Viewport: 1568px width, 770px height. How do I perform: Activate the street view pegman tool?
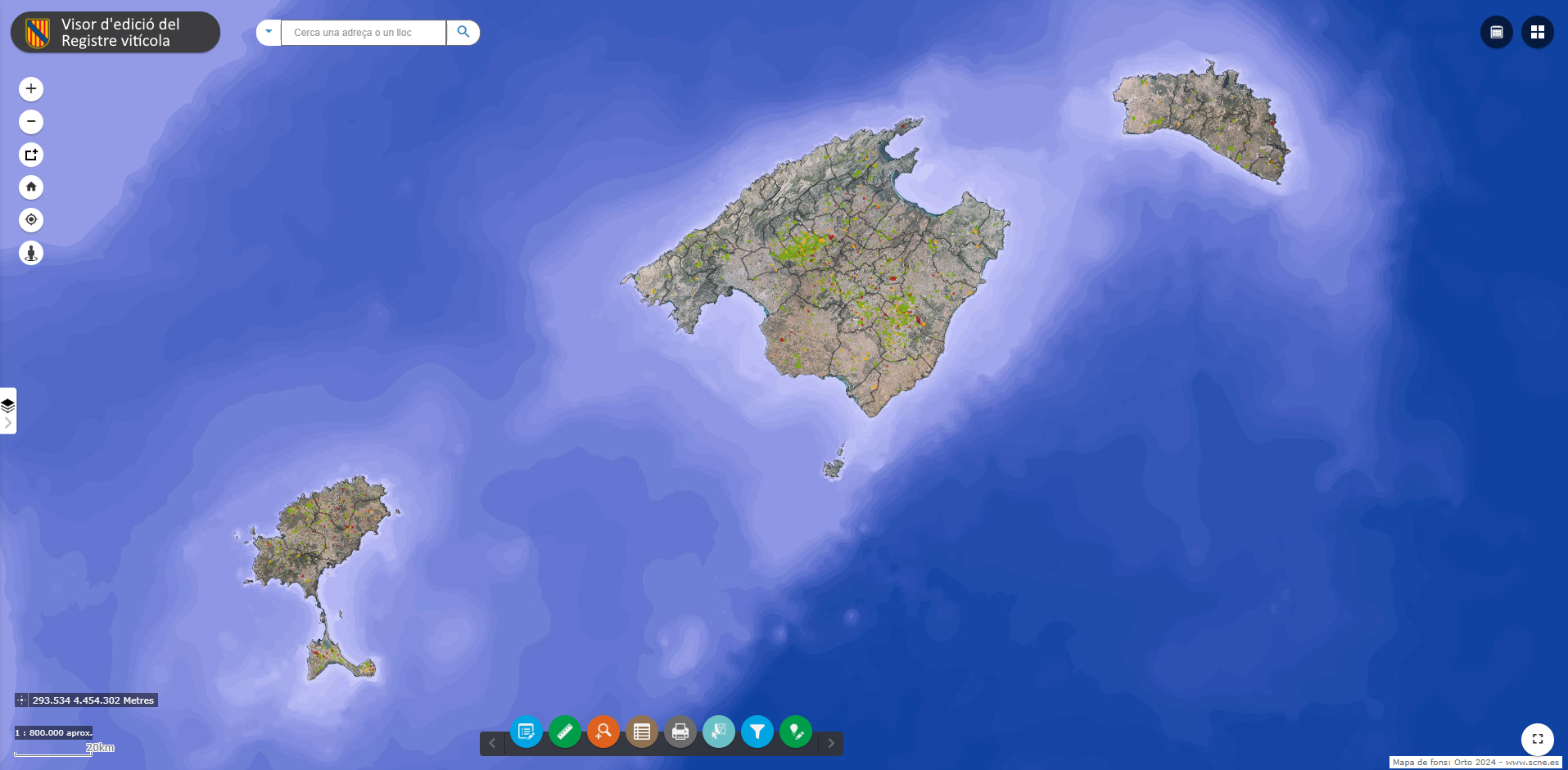click(31, 253)
